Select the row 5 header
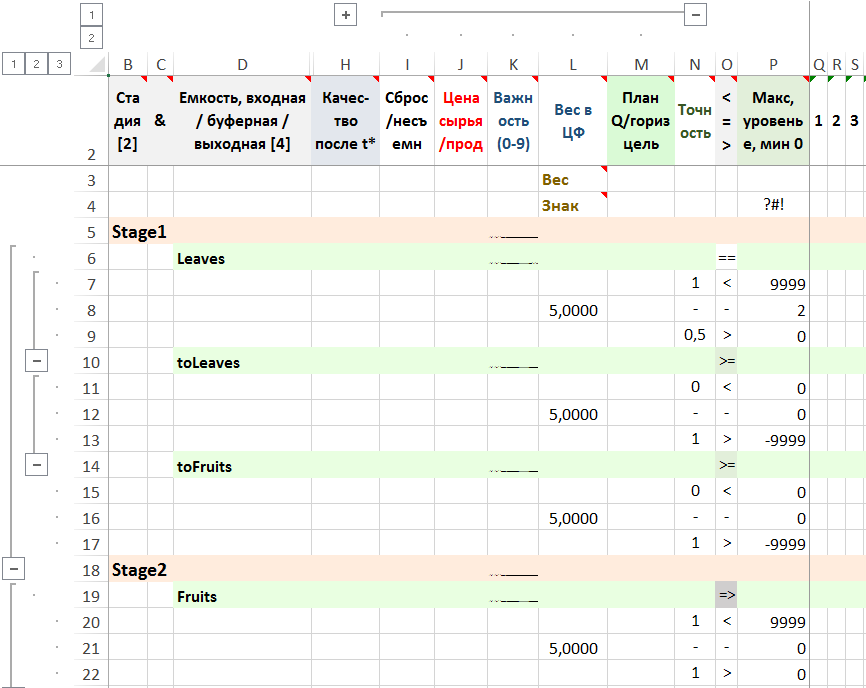 point(91,232)
